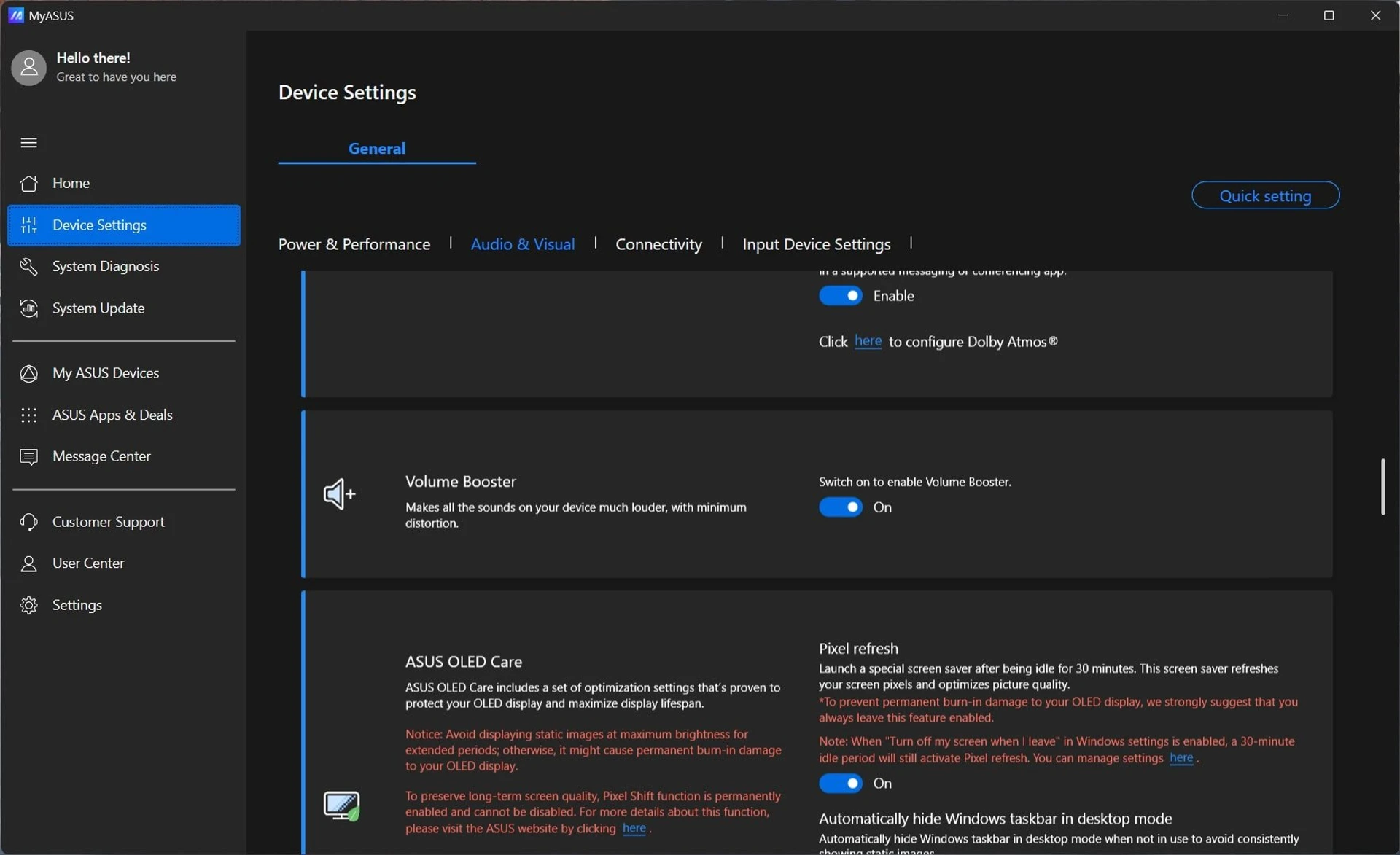Open the General tab
The height and width of the screenshot is (855, 1400).
point(376,148)
